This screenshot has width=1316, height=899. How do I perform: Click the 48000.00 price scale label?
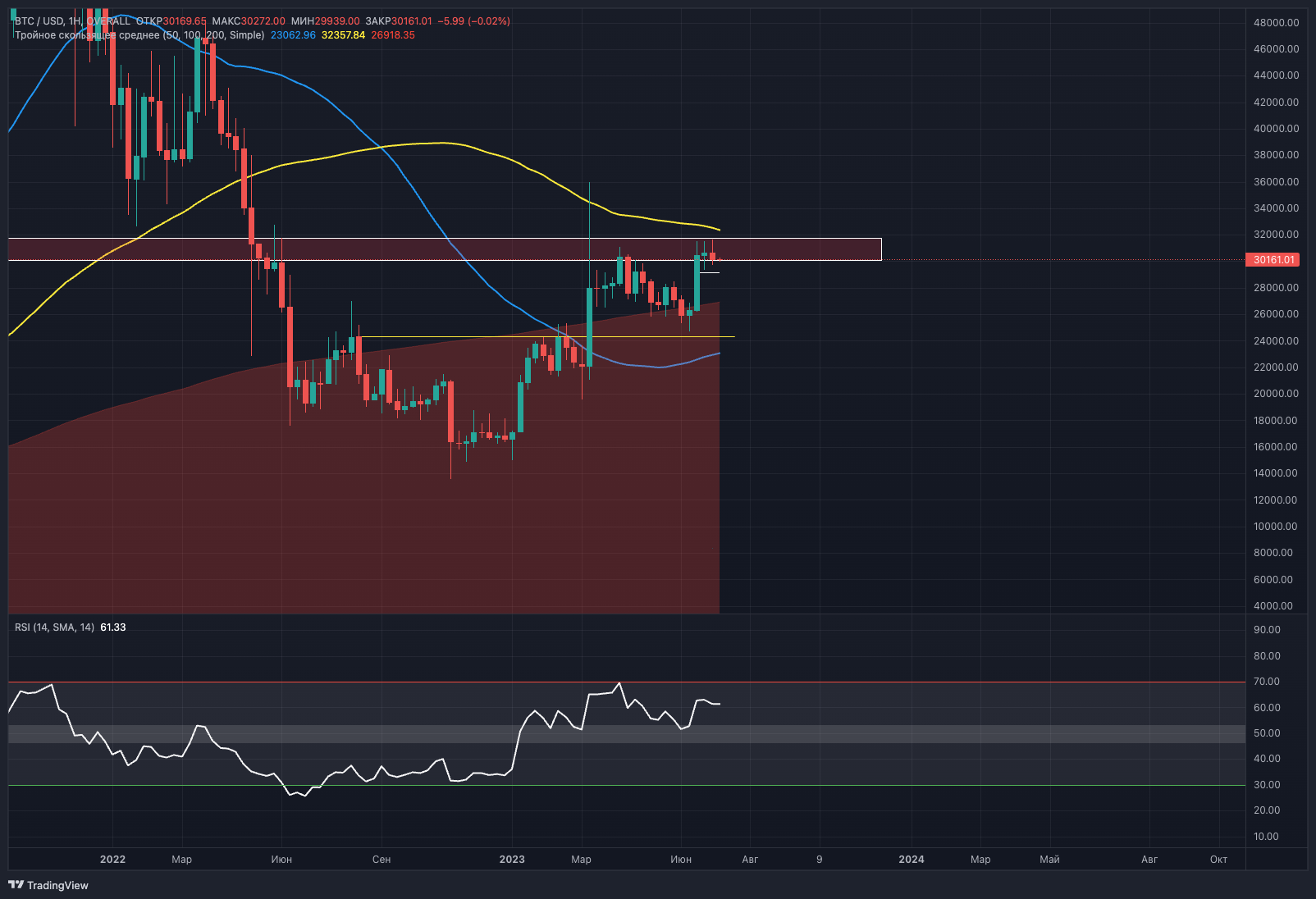point(1276,23)
